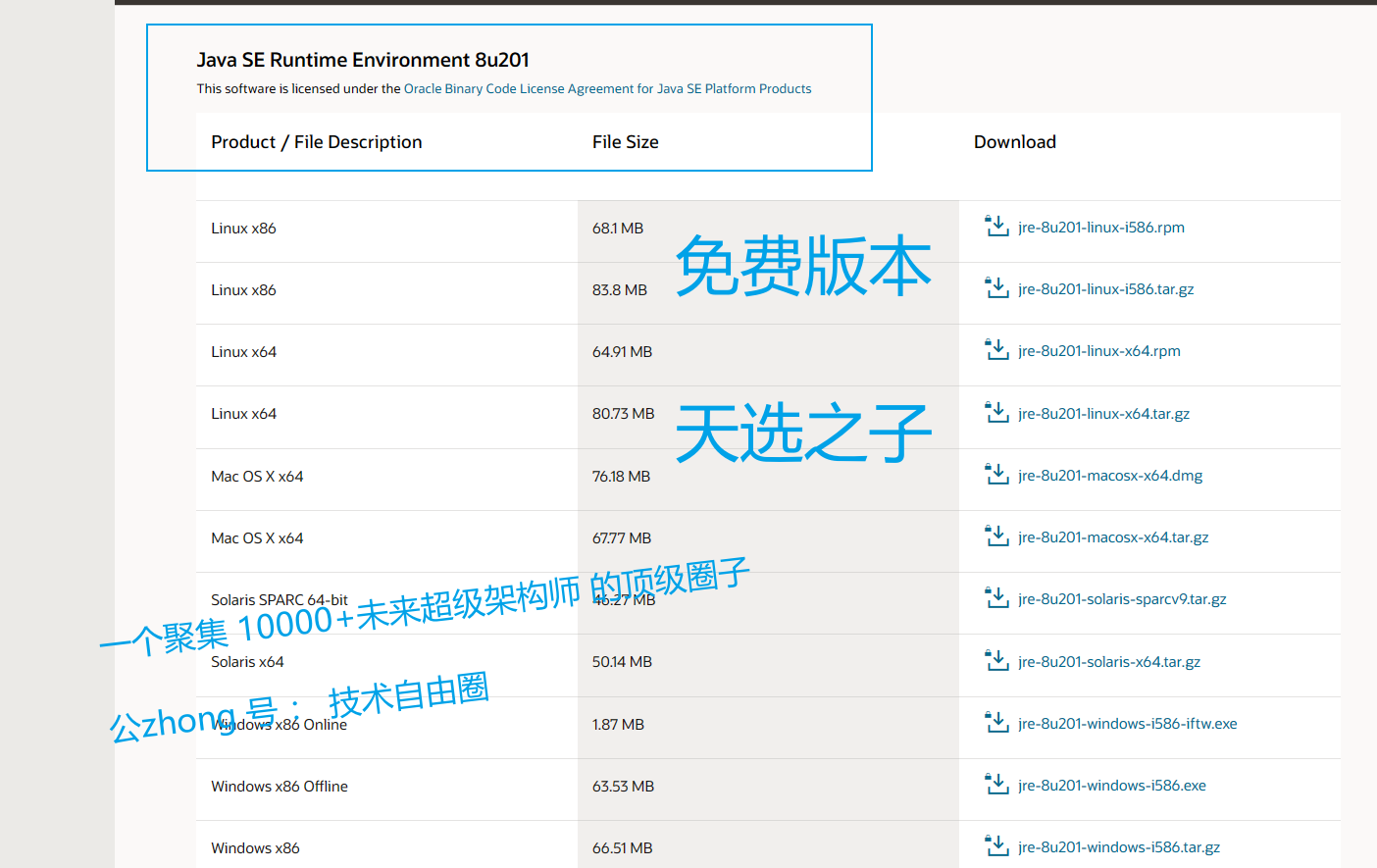Click download icon beside jre-8u201-windows-i586.exe
This screenshot has height=868, width=1377.
[x=996, y=785]
